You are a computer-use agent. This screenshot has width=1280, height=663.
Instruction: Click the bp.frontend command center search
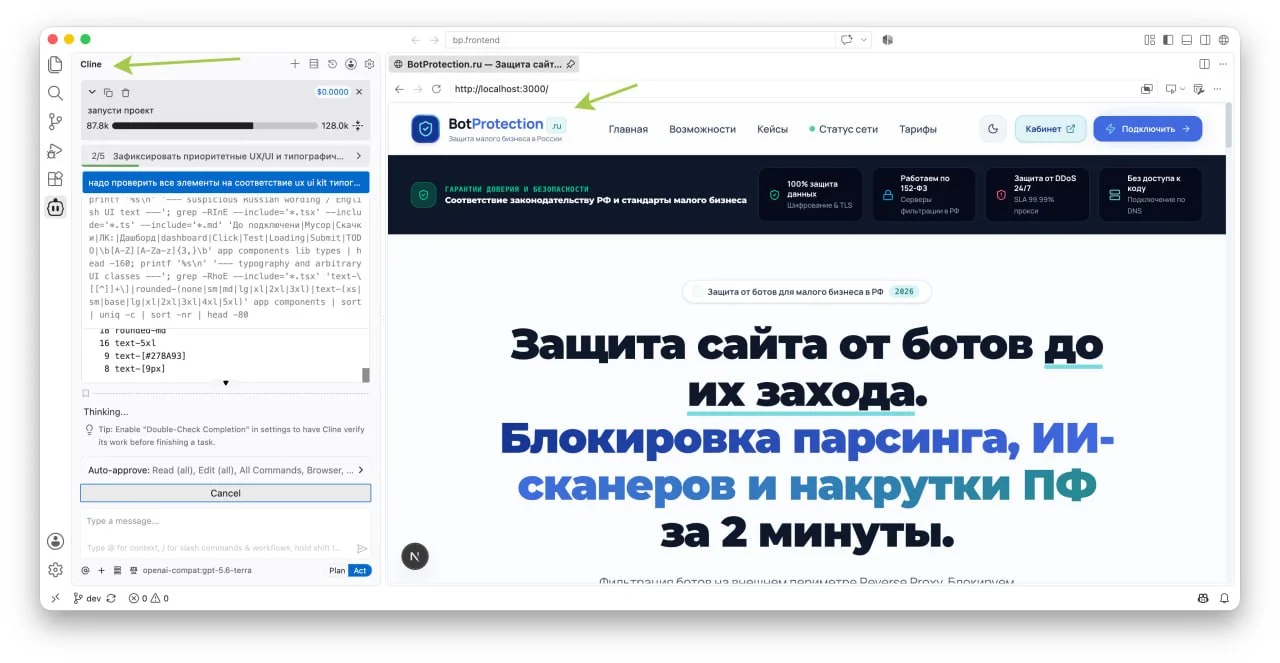639,40
